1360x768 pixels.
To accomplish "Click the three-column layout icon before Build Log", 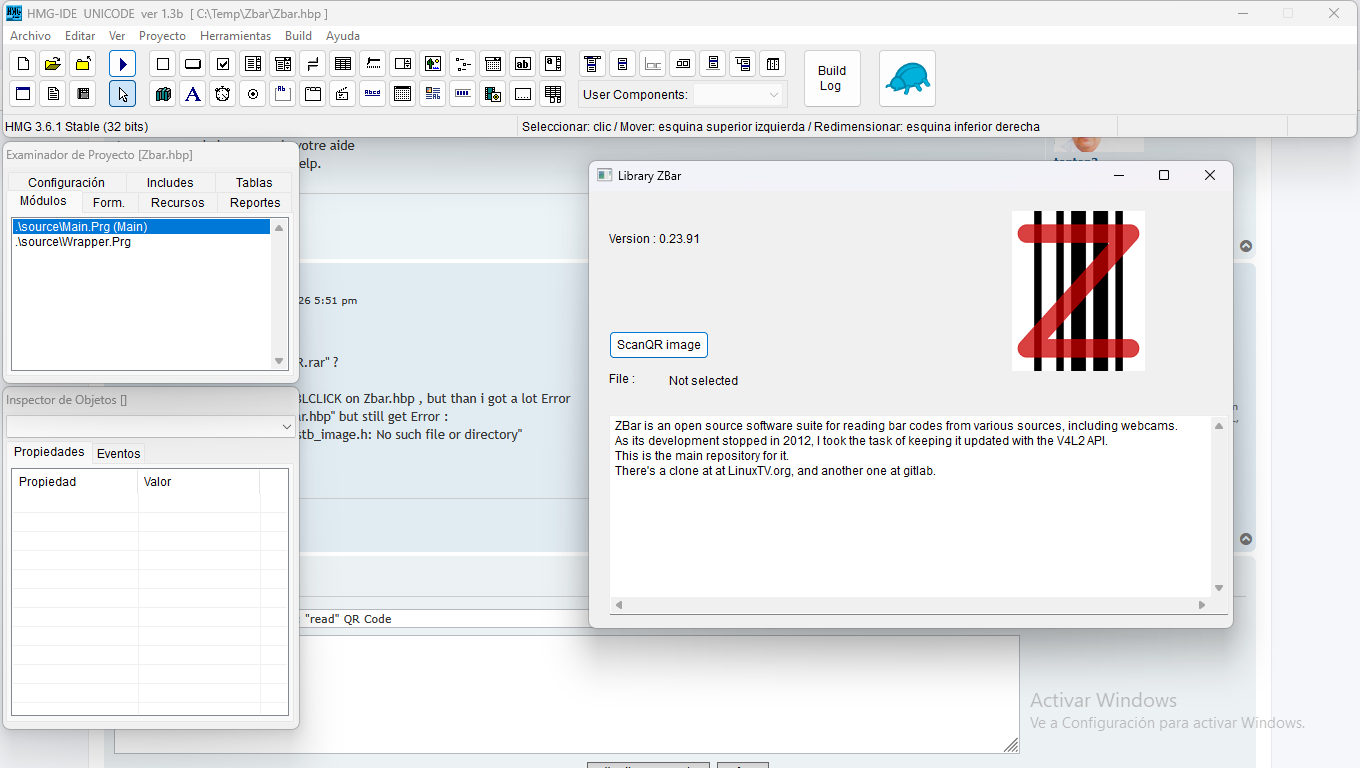I will pyautogui.click(x=773, y=64).
